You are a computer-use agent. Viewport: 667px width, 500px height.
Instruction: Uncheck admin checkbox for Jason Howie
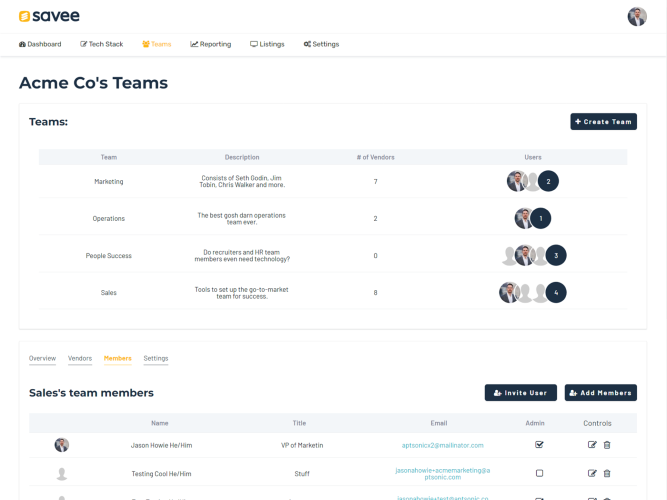[x=539, y=445]
